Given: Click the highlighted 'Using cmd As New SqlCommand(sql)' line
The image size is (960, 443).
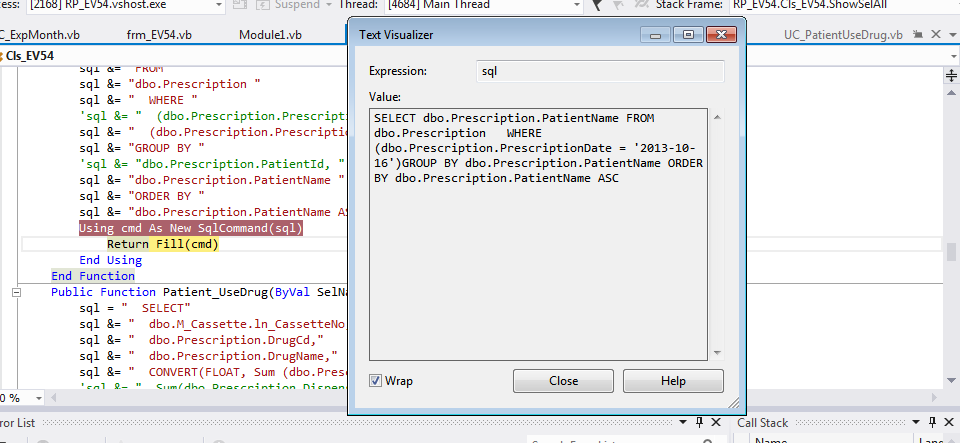Looking at the screenshot, I should pyautogui.click(x=191, y=228).
